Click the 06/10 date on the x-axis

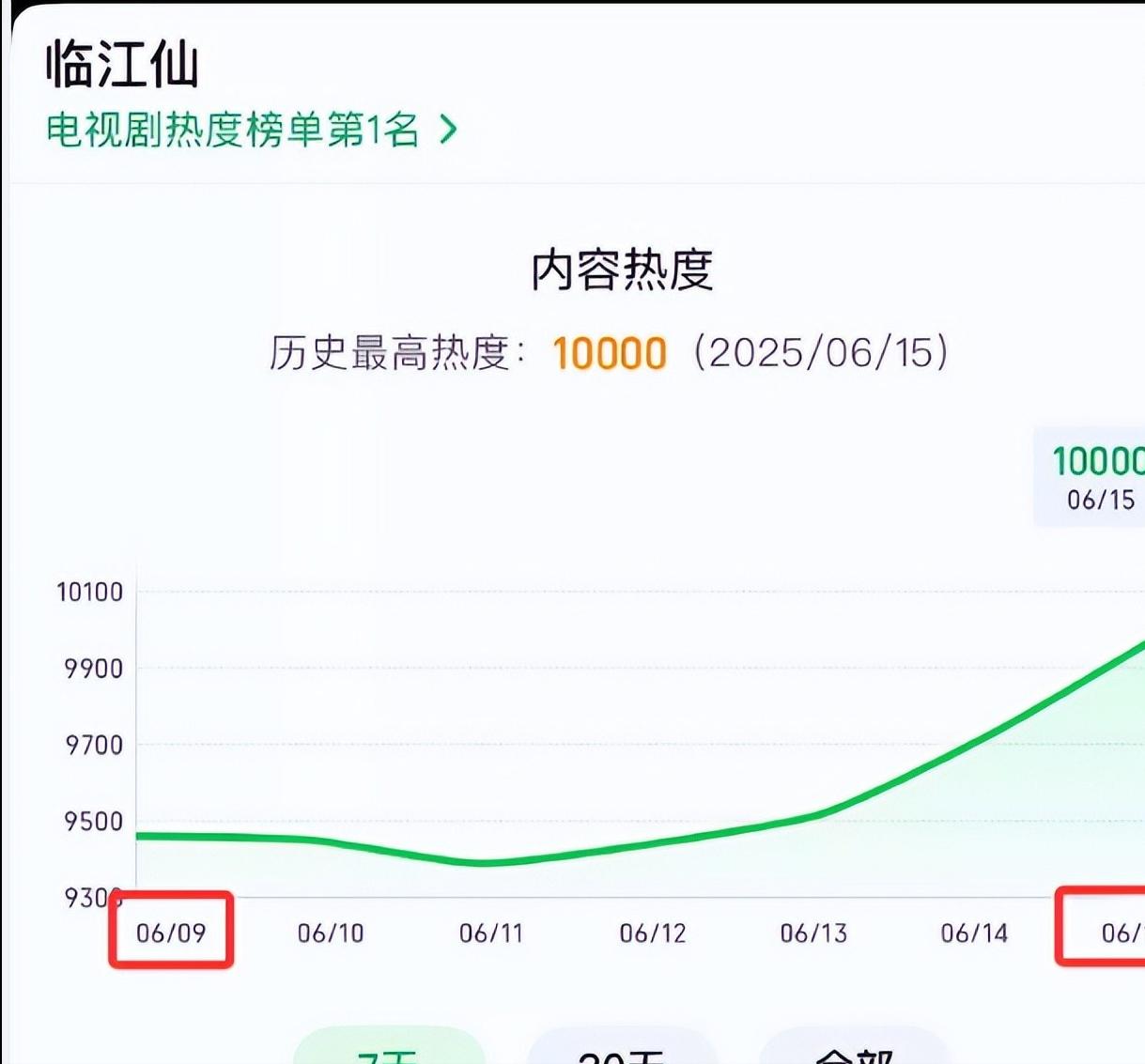331,933
